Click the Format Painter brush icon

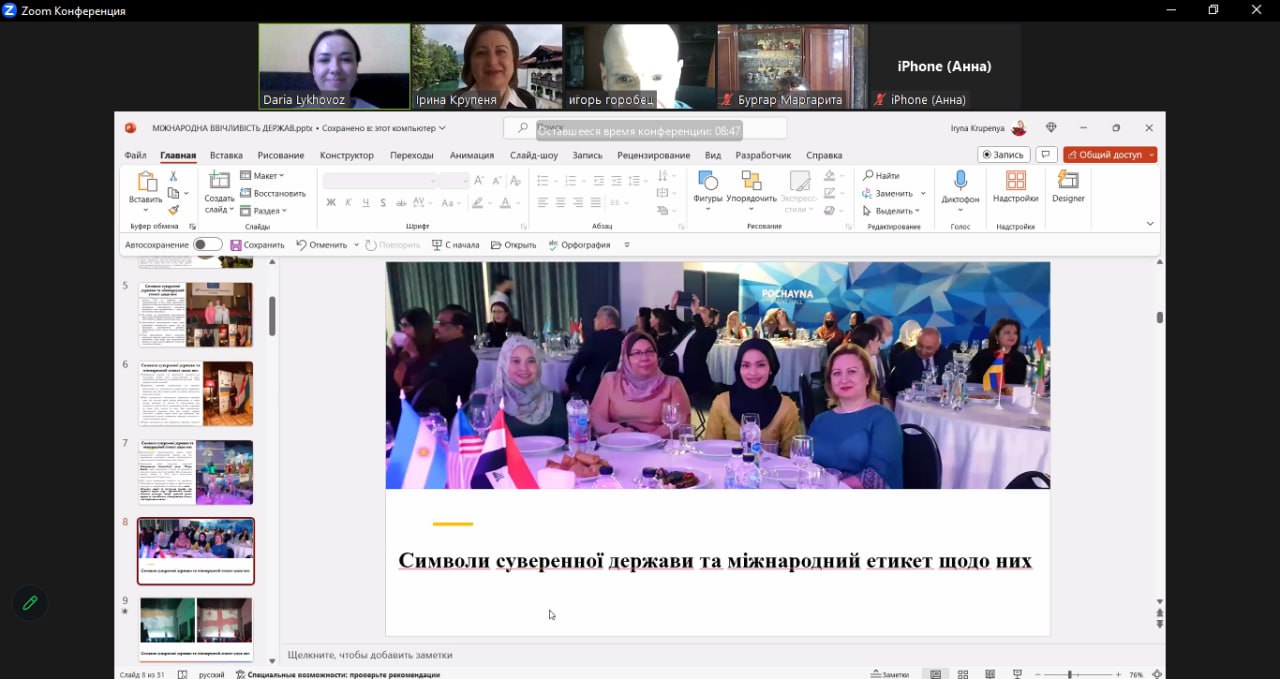[x=174, y=210]
